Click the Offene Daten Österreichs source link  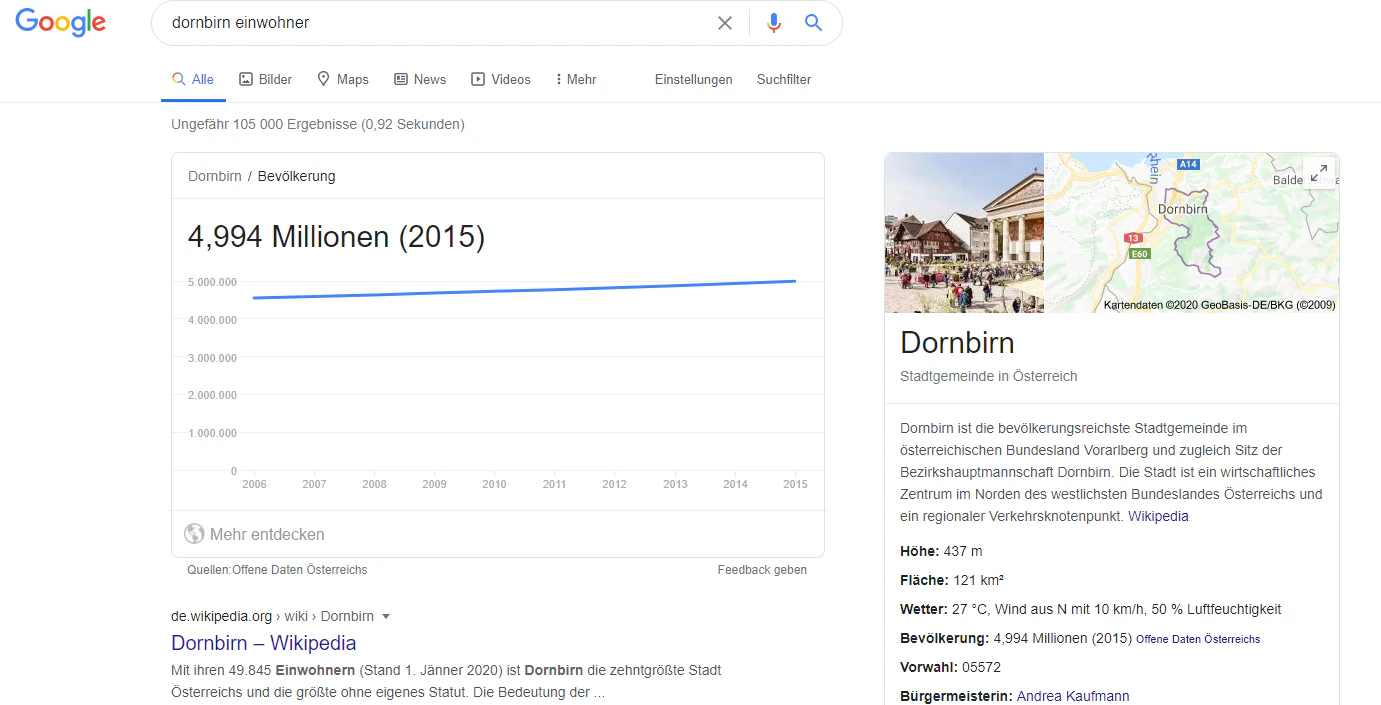(x=1198, y=639)
